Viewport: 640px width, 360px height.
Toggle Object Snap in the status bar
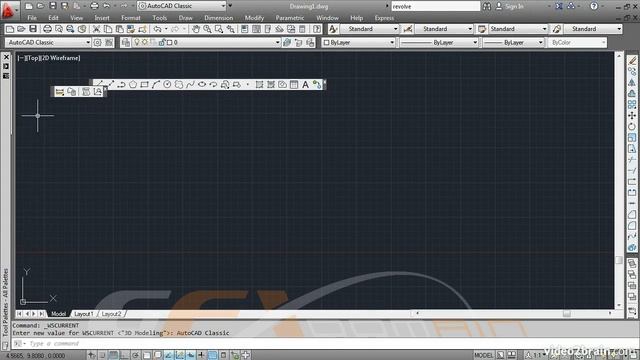tap(147, 355)
